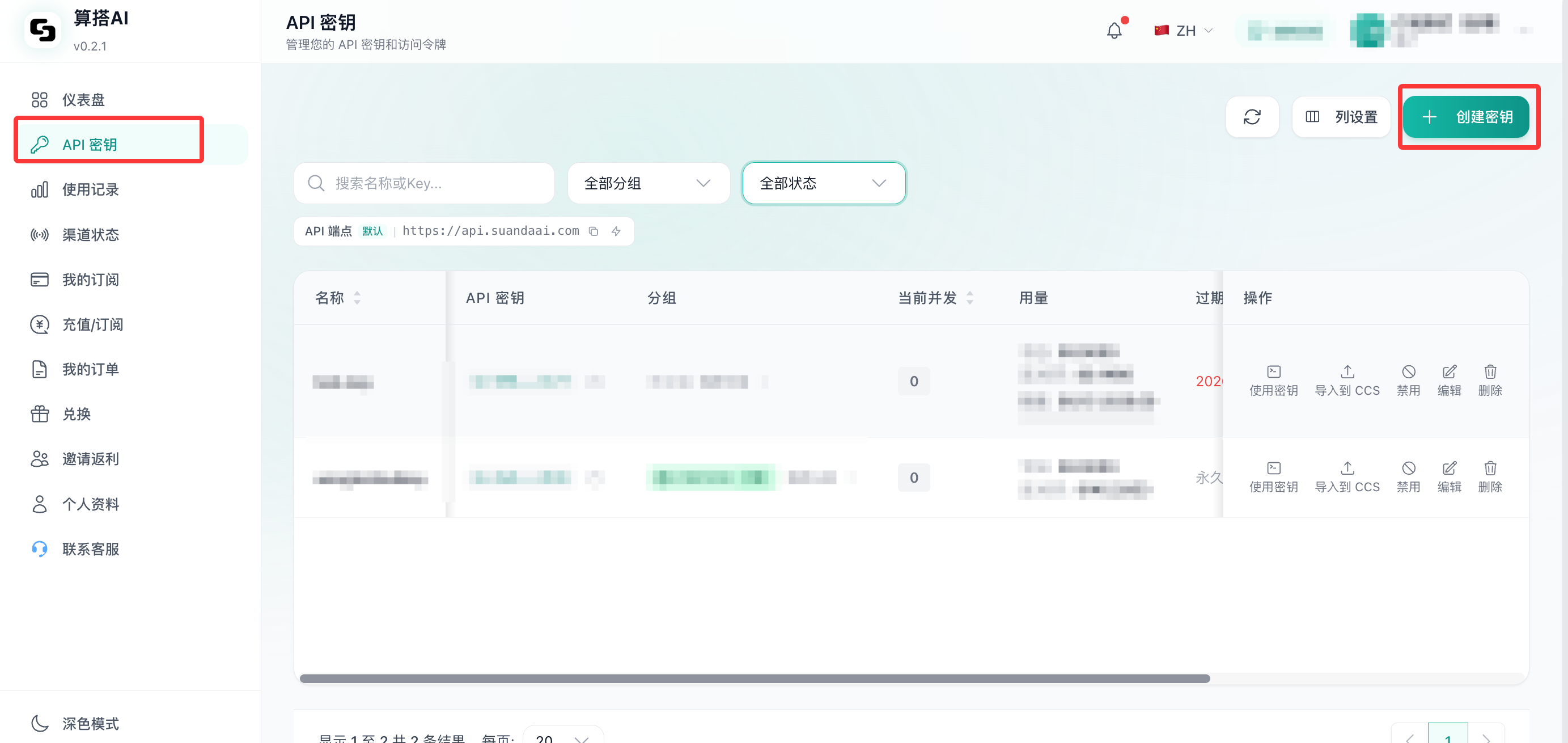Open the 全部分组 group filter dropdown

[649, 183]
